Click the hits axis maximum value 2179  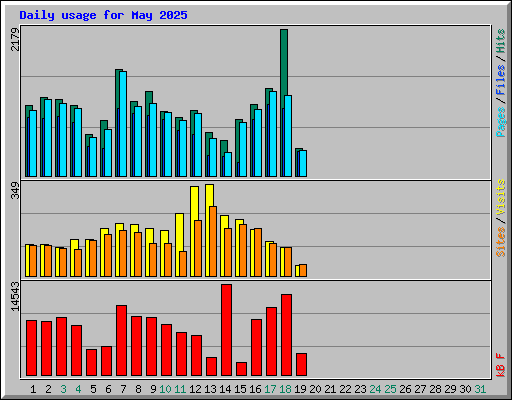point(15,39)
